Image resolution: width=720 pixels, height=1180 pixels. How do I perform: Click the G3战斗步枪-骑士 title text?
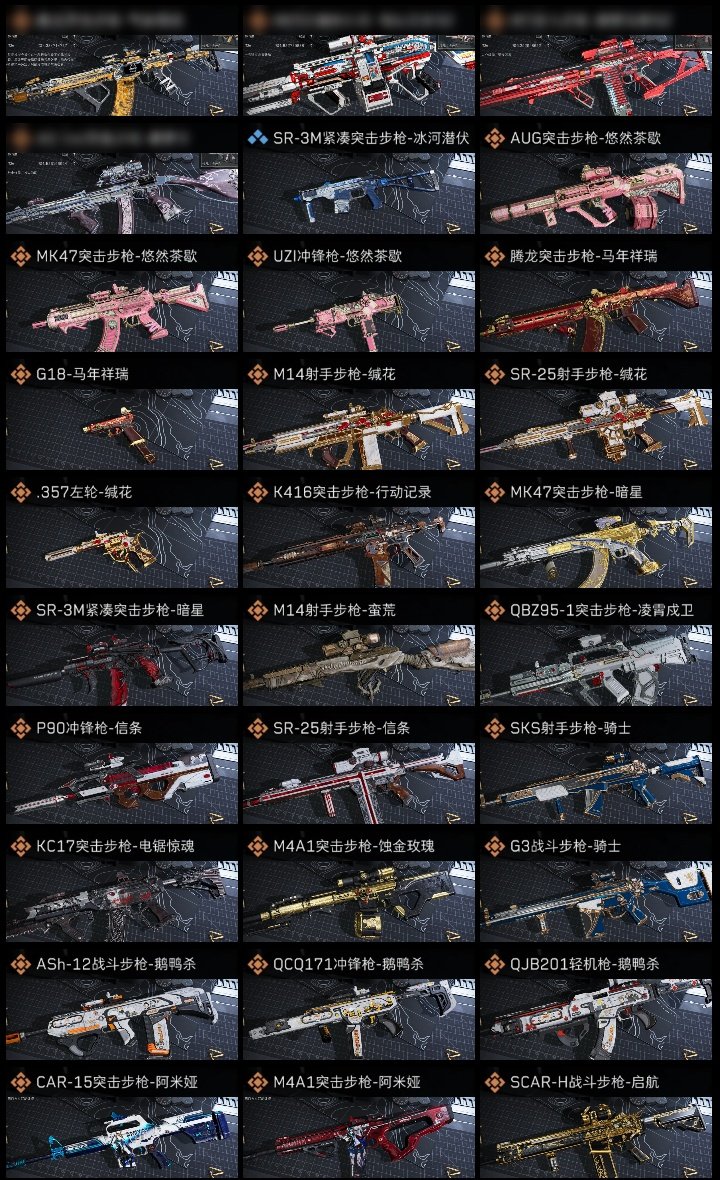(x=565, y=846)
